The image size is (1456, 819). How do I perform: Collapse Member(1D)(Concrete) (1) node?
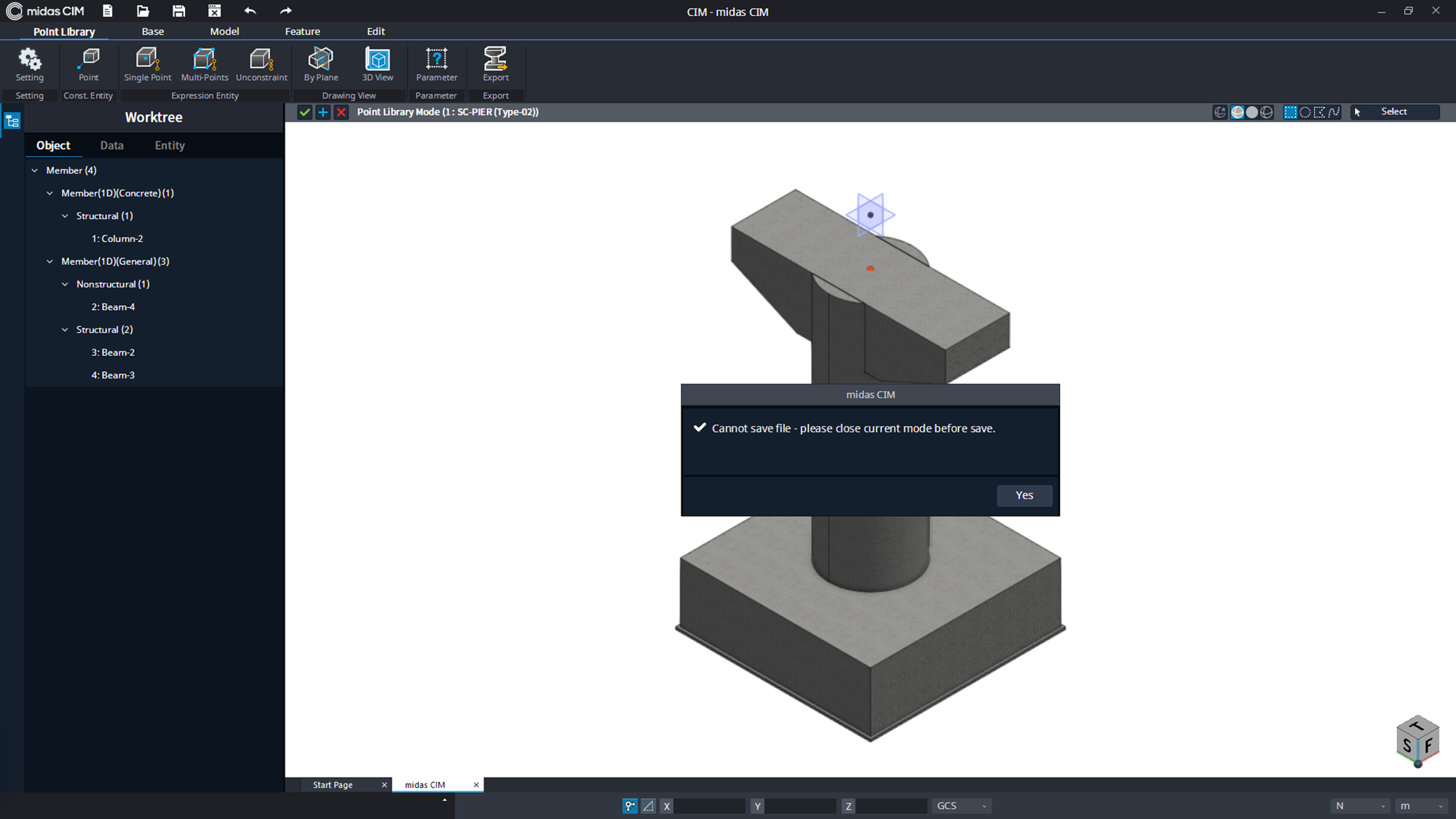tap(50, 193)
